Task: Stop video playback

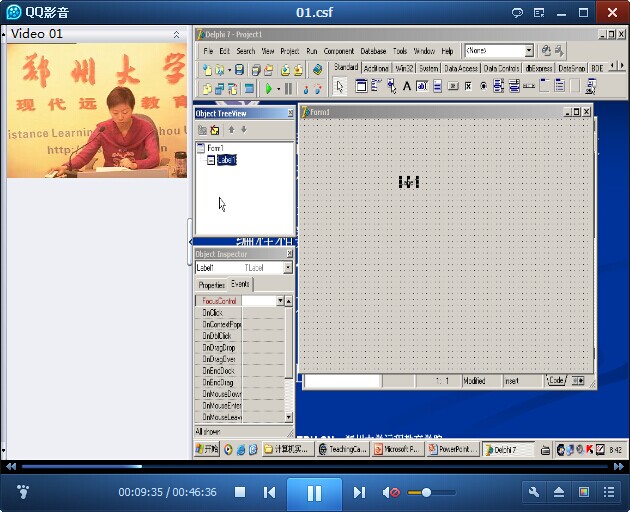Action: [x=240, y=492]
